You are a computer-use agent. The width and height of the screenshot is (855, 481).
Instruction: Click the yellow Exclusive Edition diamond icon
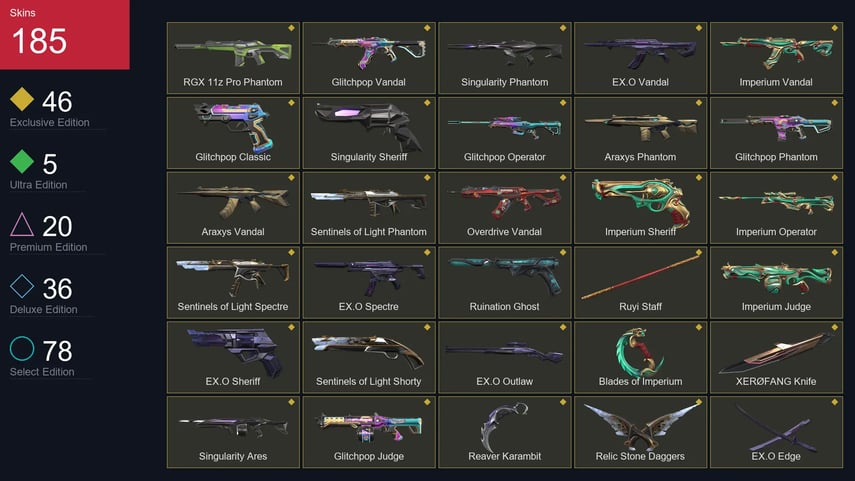point(22,99)
